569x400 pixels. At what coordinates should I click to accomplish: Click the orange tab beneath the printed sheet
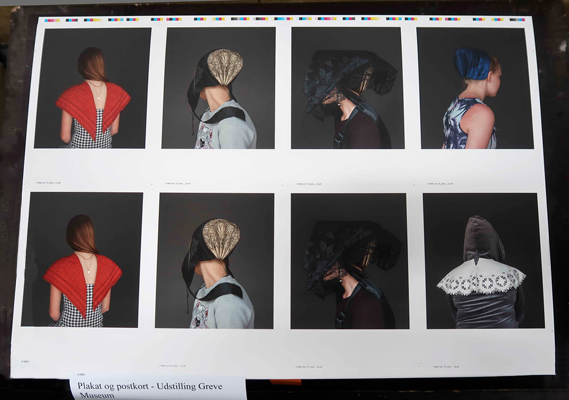pyautogui.click(x=286, y=382)
